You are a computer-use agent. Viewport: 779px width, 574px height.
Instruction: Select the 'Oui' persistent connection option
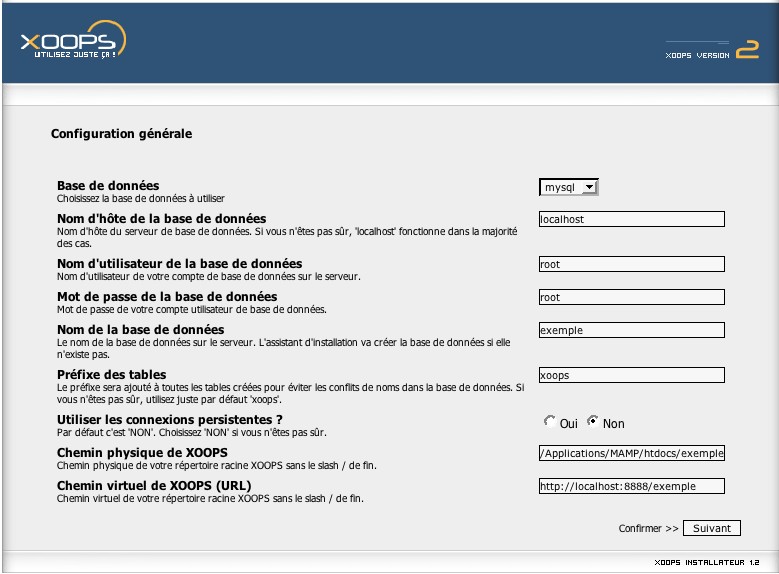[x=549, y=422]
